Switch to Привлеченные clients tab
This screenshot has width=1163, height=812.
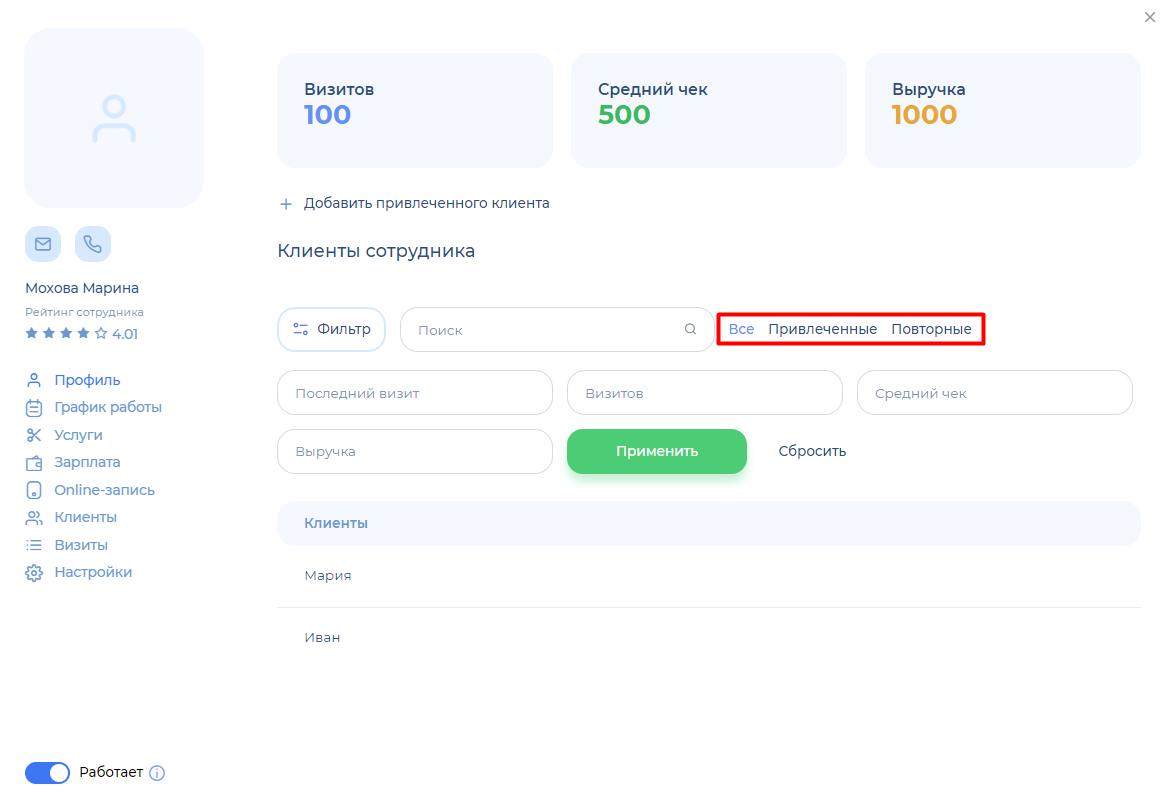click(822, 329)
